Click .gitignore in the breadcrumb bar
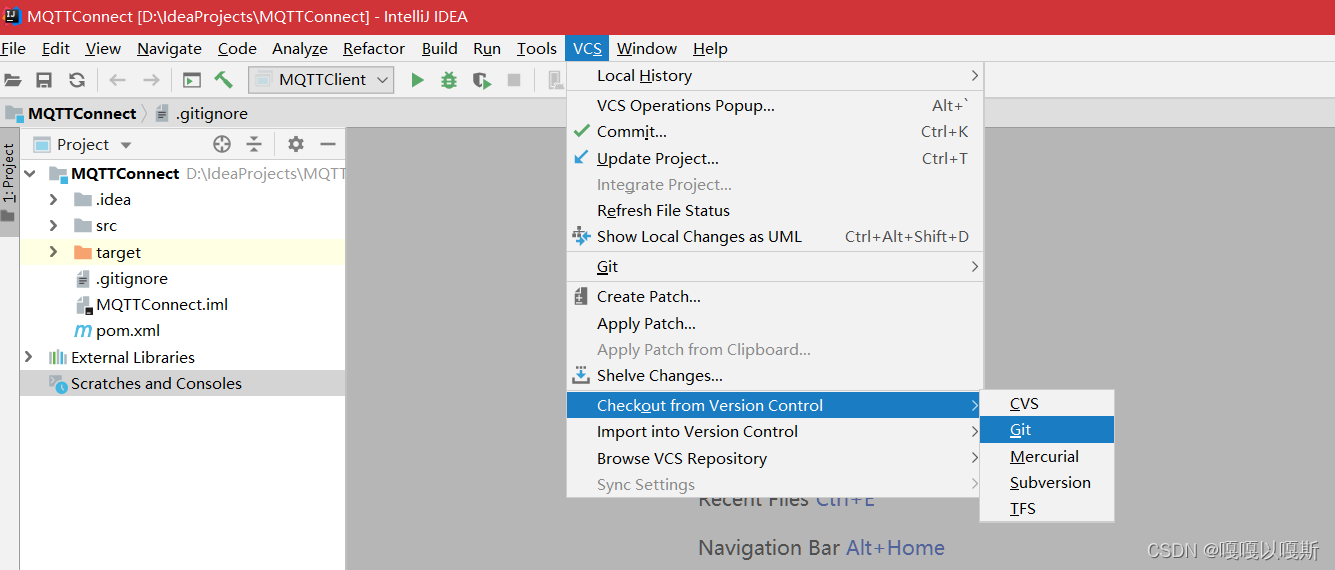This screenshot has height=570, width=1335. tap(203, 113)
